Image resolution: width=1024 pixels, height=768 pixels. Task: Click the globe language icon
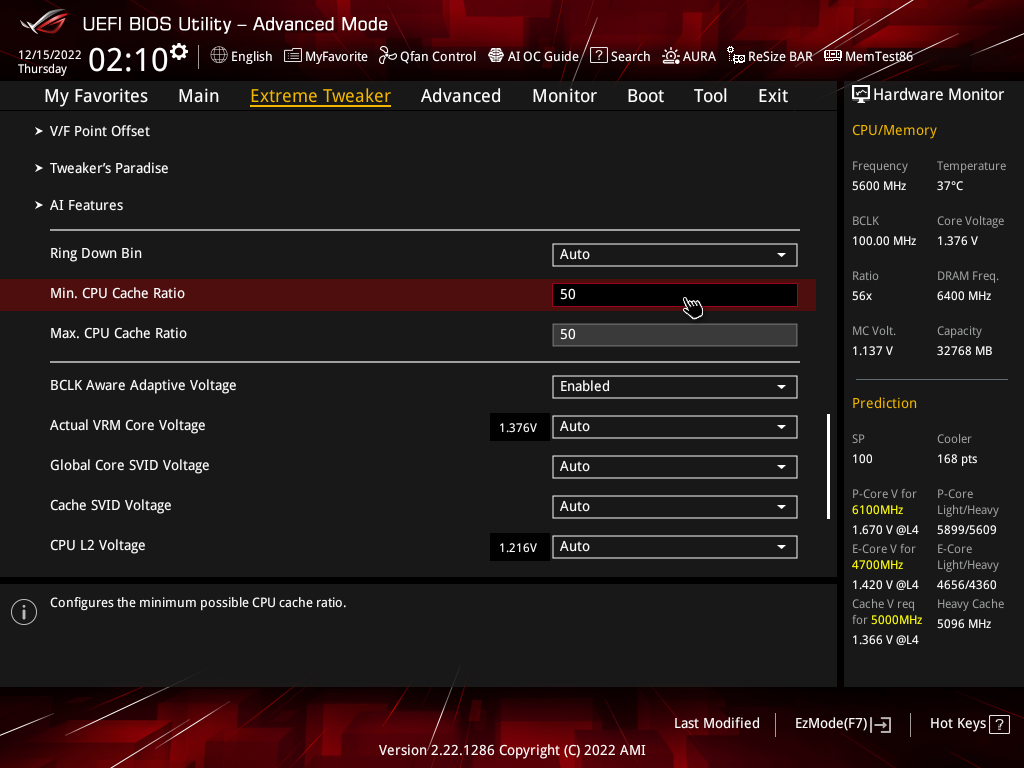[219, 56]
